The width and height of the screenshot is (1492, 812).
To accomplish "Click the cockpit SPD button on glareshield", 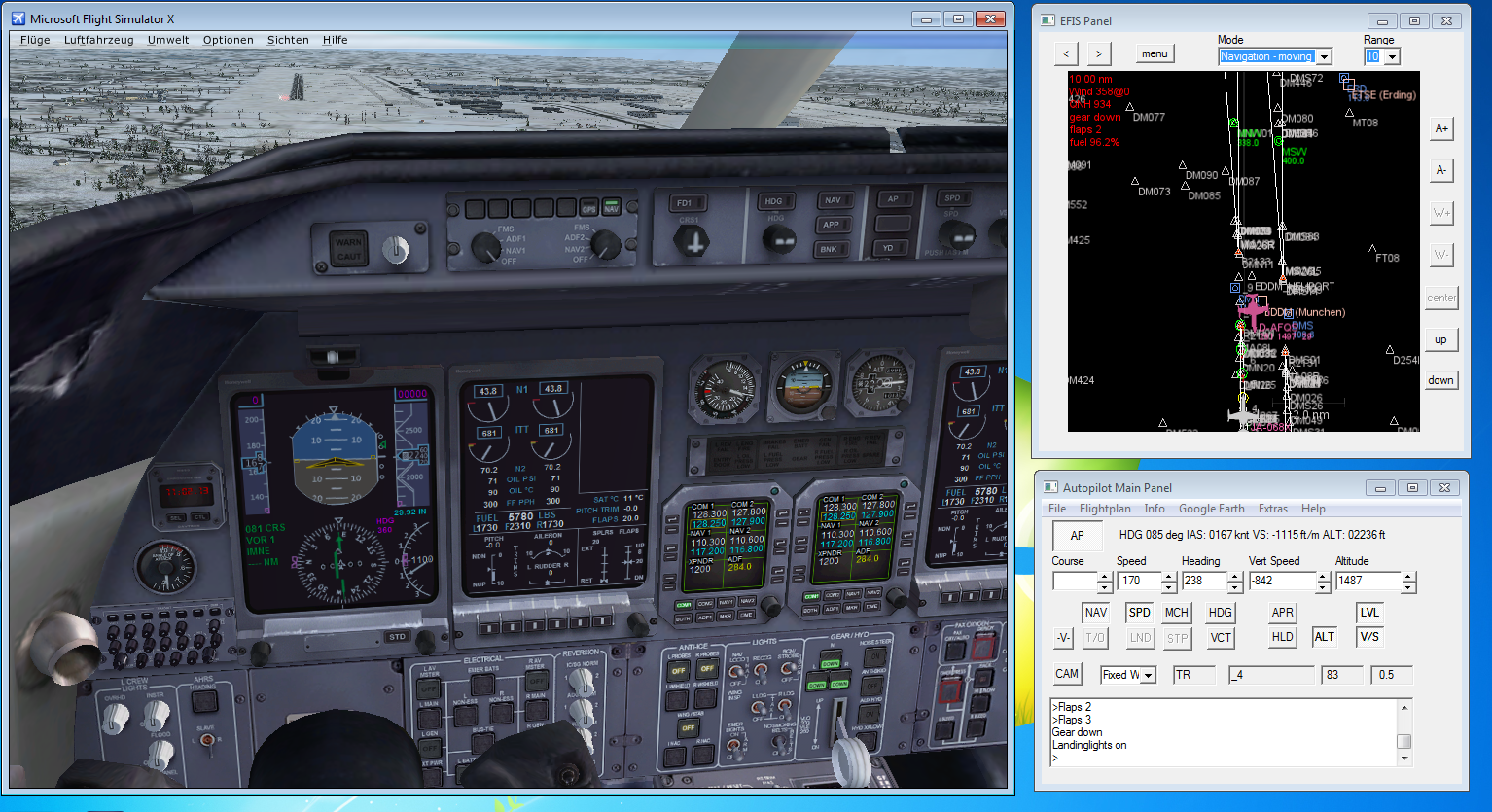I will coord(952,198).
